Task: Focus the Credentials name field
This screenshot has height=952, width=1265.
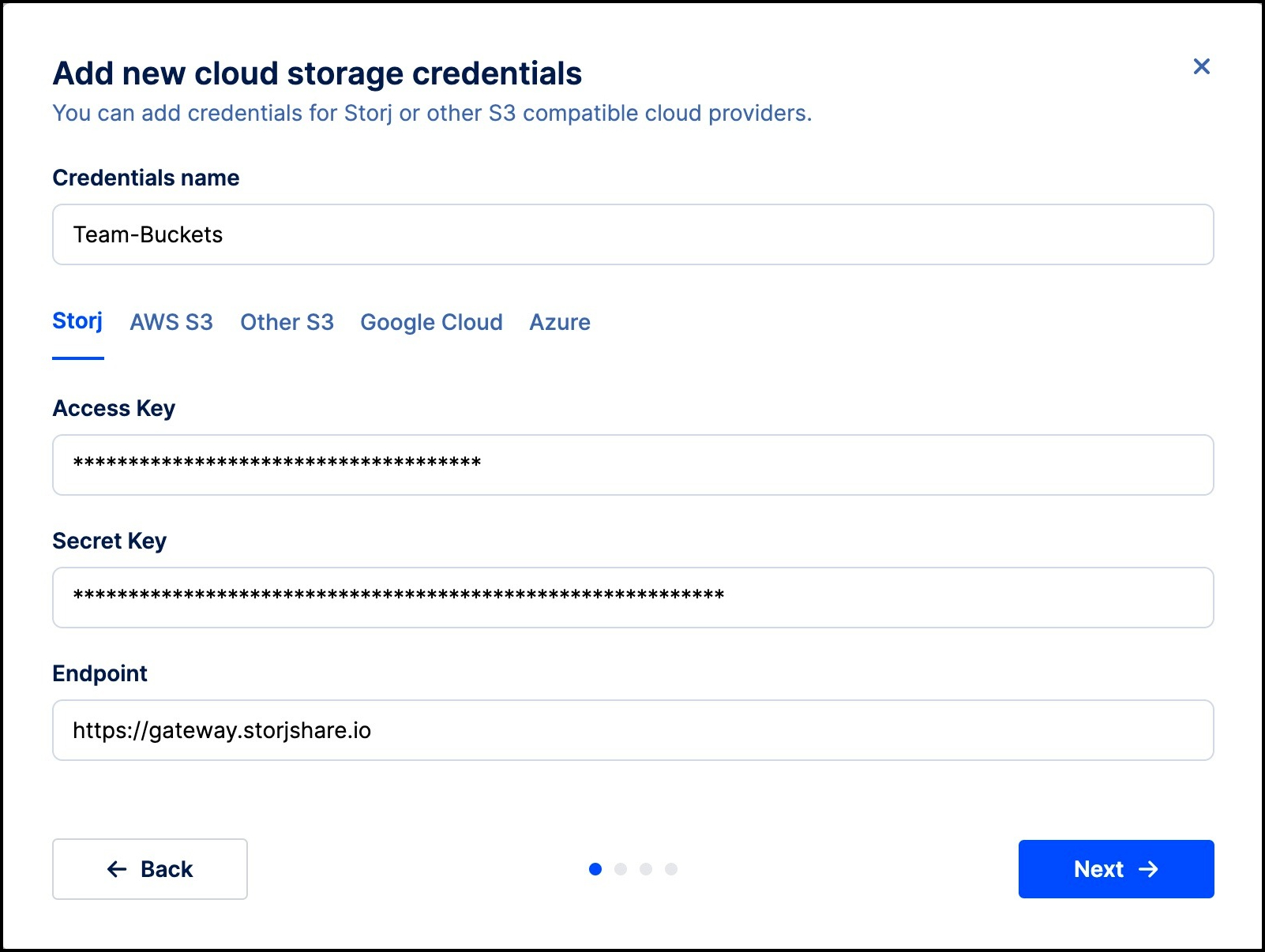Action: click(x=632, y=234)
